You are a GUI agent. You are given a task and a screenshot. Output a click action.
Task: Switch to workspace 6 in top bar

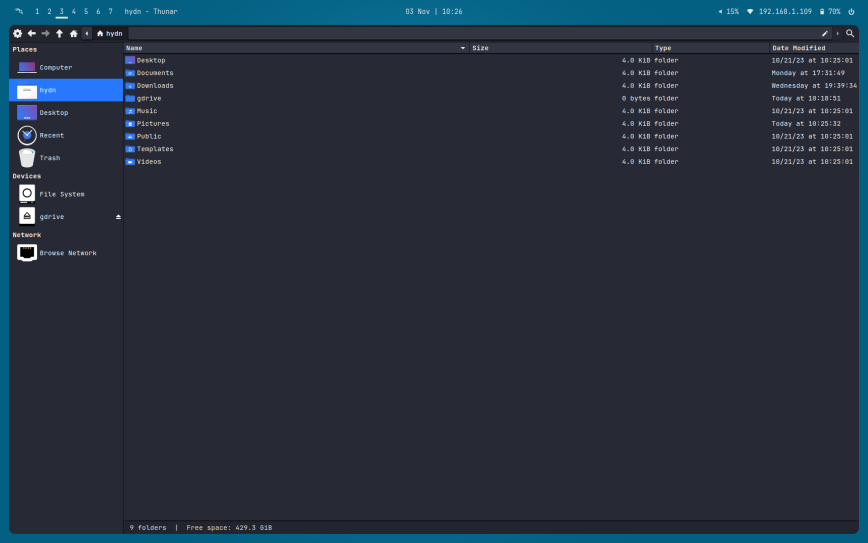click(98, 12)
